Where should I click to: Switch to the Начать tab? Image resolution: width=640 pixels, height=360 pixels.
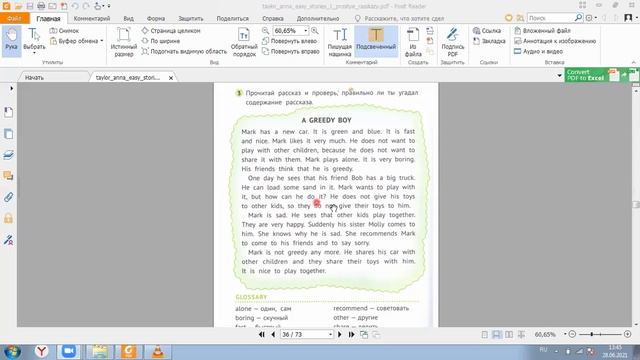(x=34, y=77)
